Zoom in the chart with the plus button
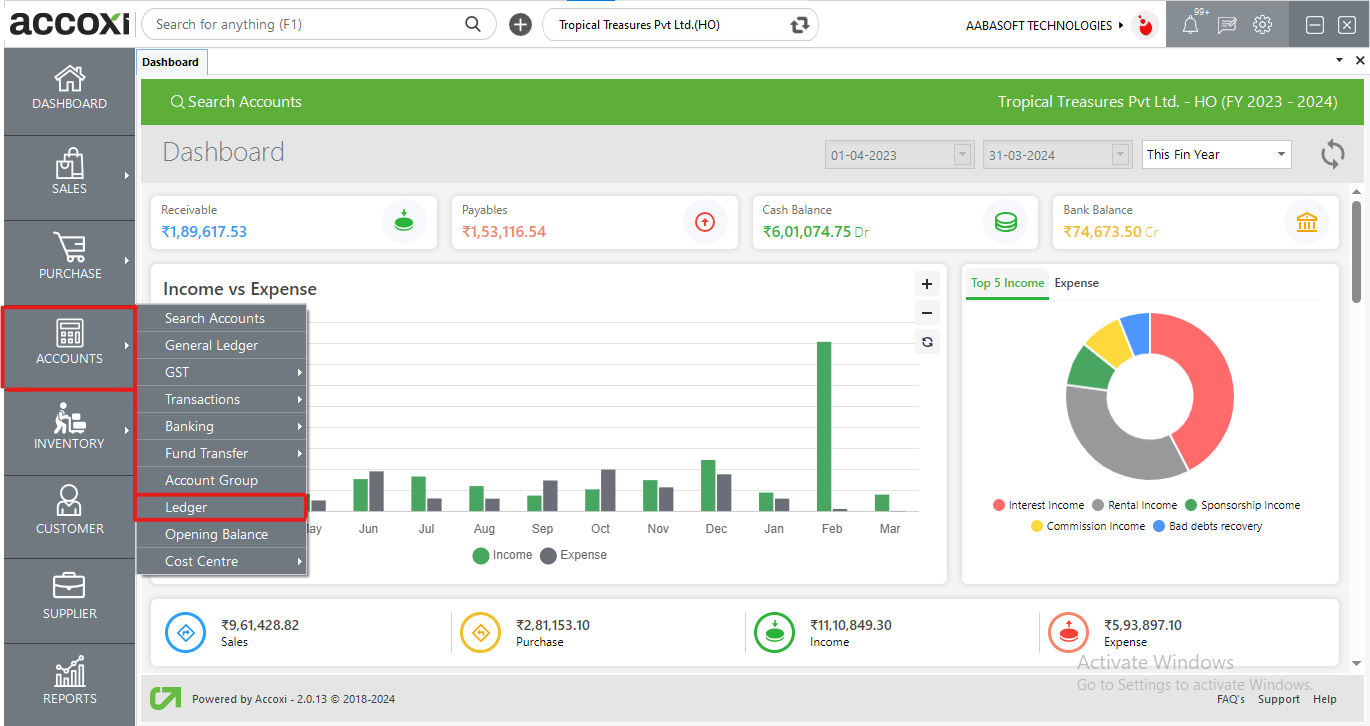The image size is (1370, 726). pos(927,284)
